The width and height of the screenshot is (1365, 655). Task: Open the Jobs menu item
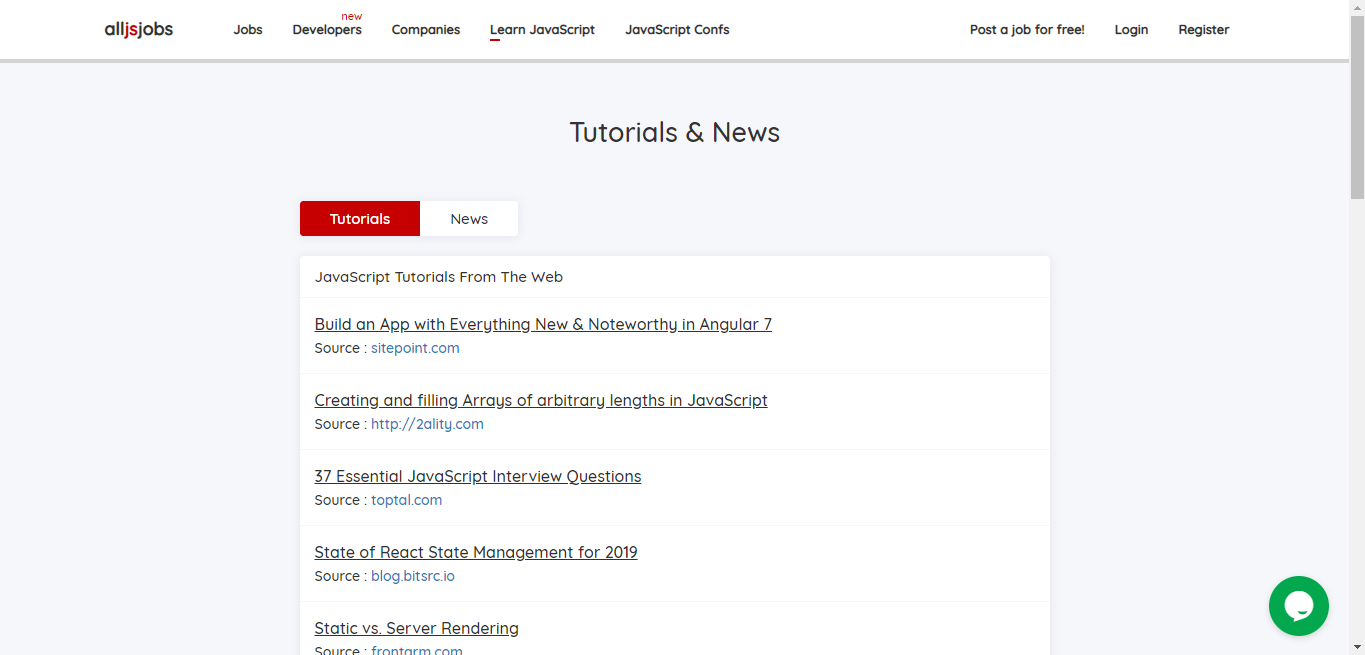pyautogui.click(x=247, y=29)
